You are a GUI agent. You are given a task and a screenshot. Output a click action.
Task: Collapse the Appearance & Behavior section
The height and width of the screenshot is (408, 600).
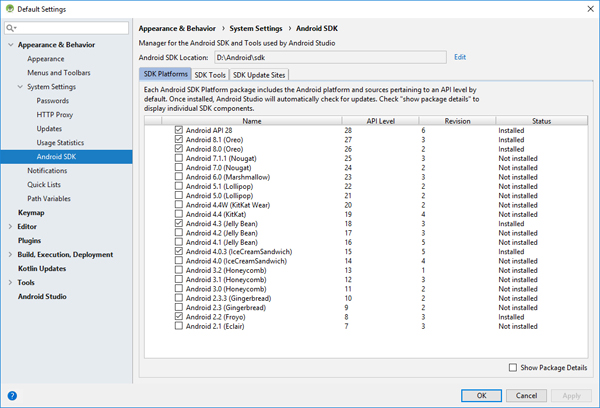11,45
